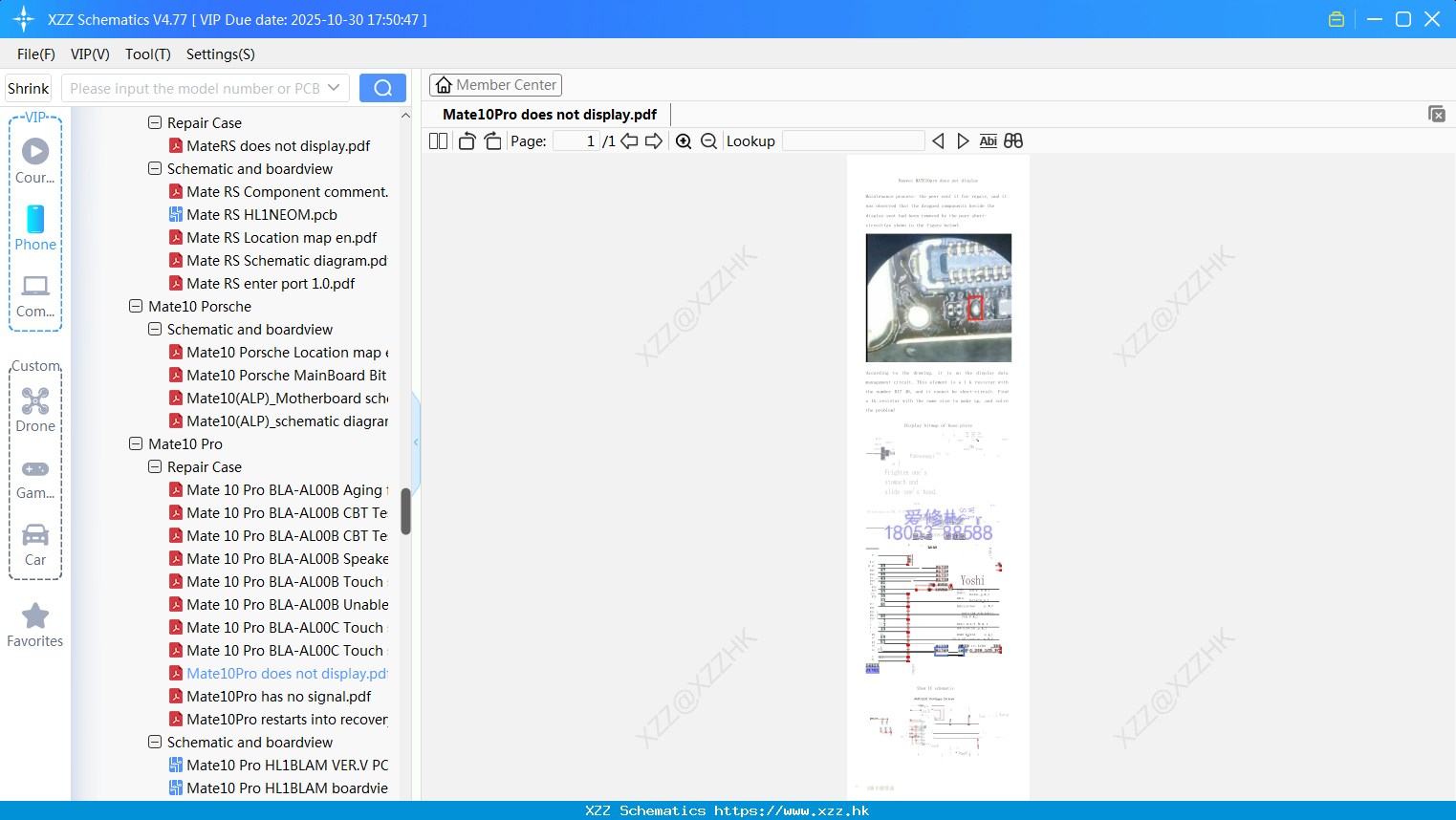This screenshot has width=1456, height=820.
Task: Open the Car category
Action: tap(35, 545)
